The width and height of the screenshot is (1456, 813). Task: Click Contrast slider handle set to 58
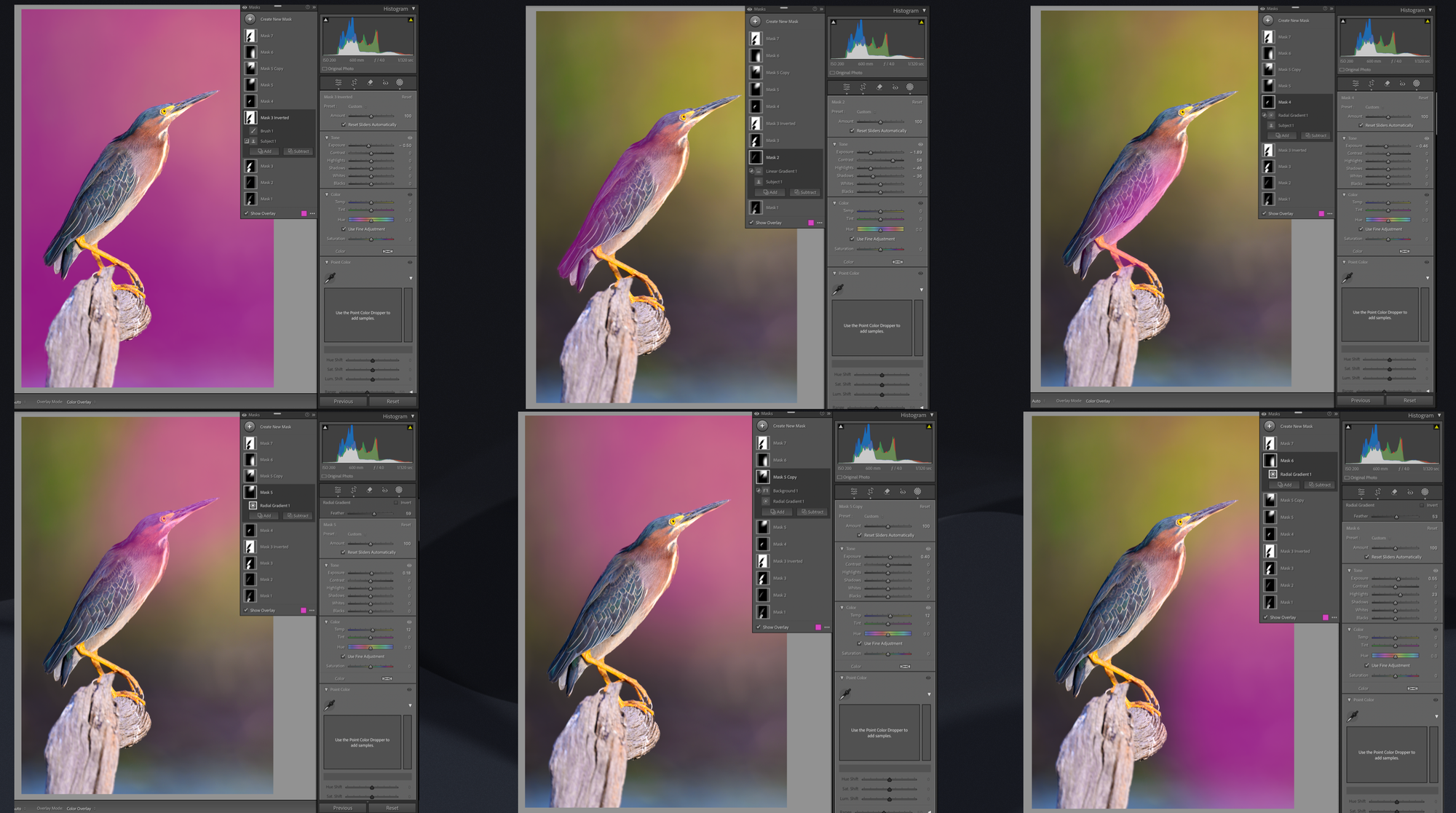click(893, 160)
